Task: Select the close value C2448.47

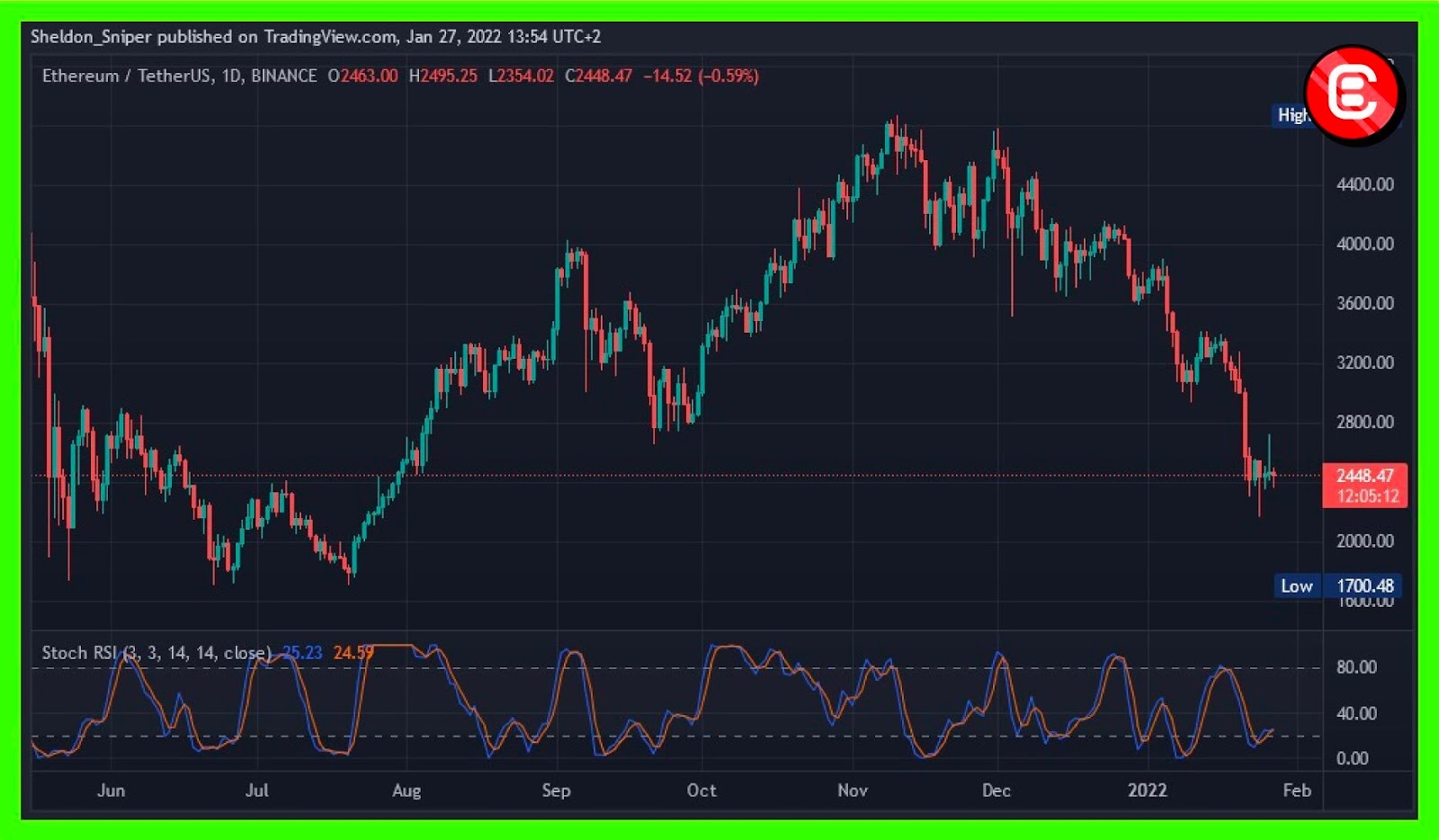Action: pos(598,76)
